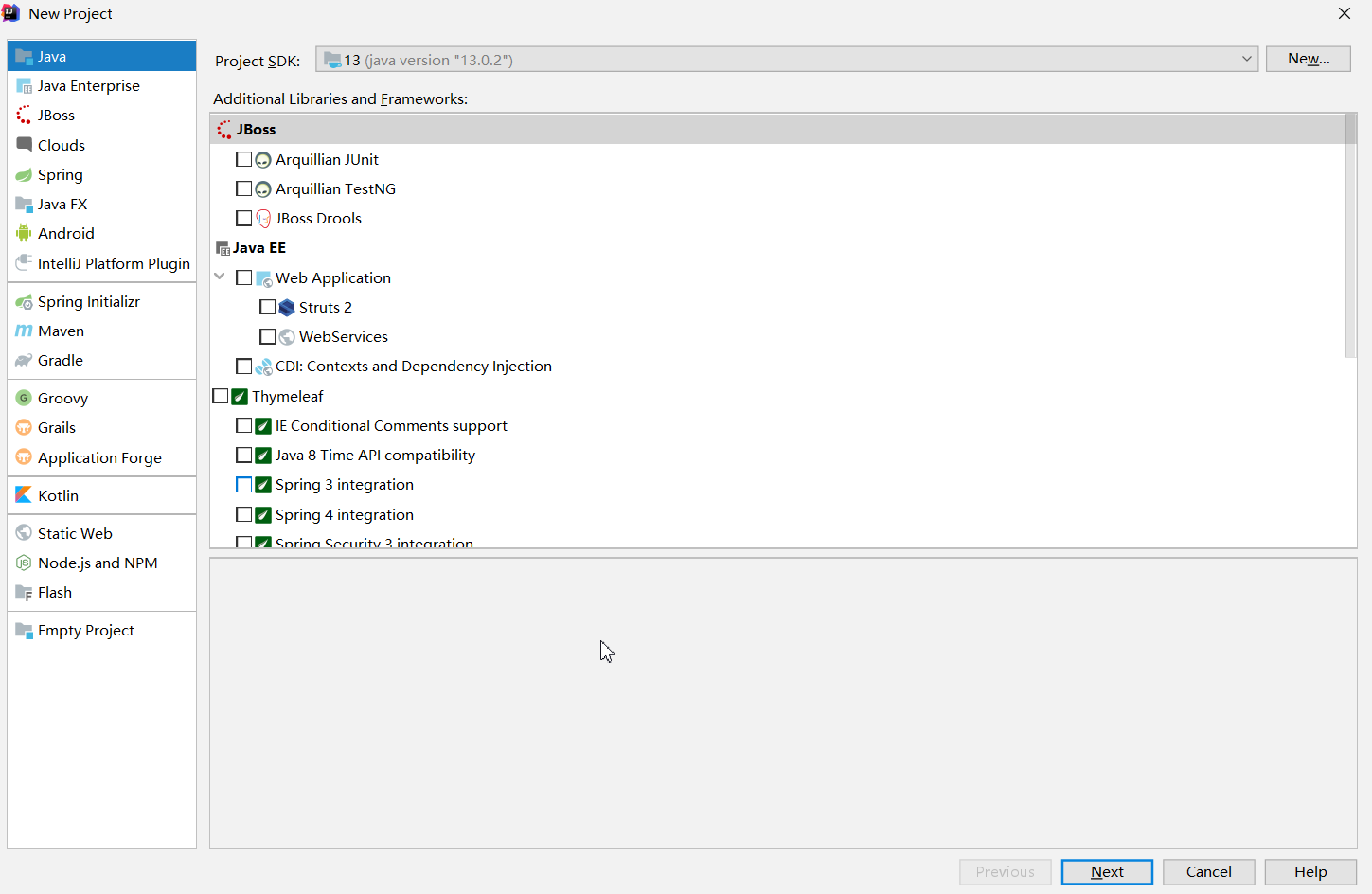Viewport: 1372px width, 894px height.
Task: Check the Web Application checkbox
Action: tap(243, 277)
